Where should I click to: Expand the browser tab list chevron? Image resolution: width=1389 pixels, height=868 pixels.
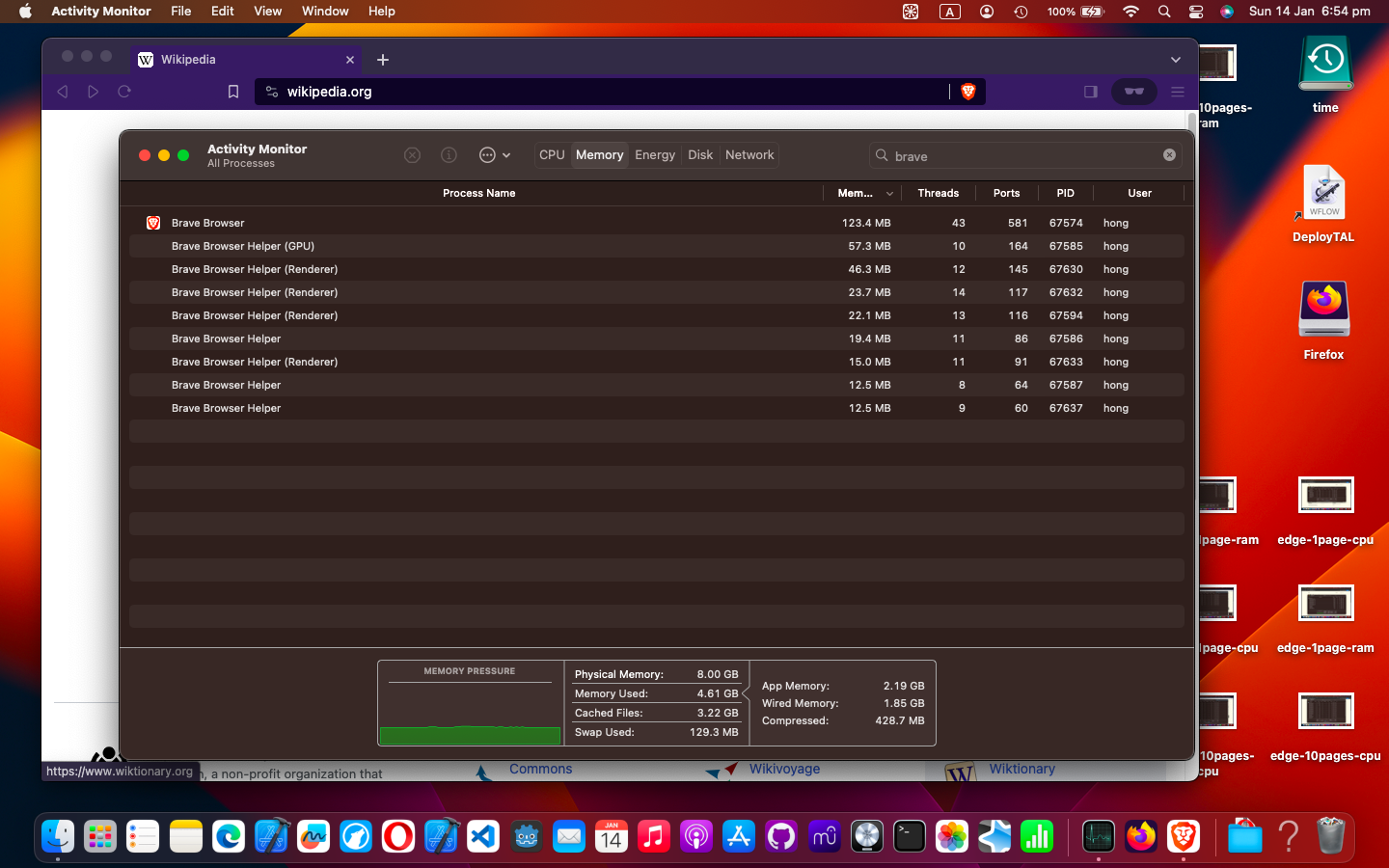[1175, 60]
